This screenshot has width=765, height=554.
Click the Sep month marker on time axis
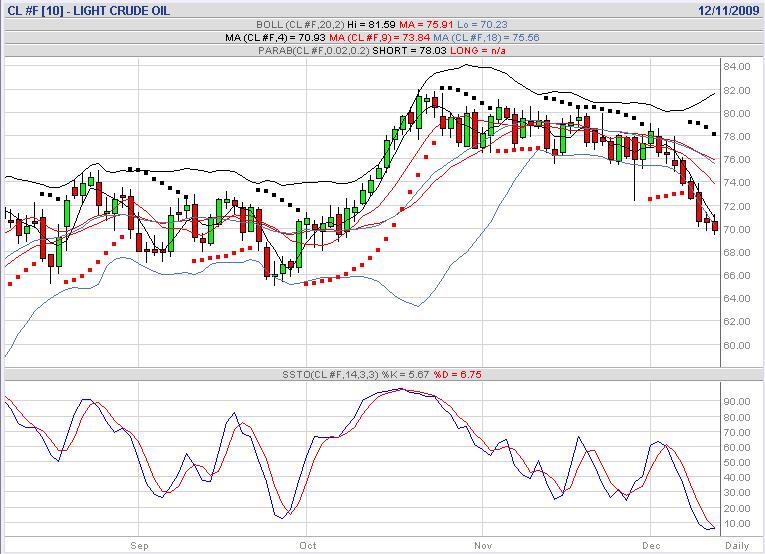click(x=139, y=546)
